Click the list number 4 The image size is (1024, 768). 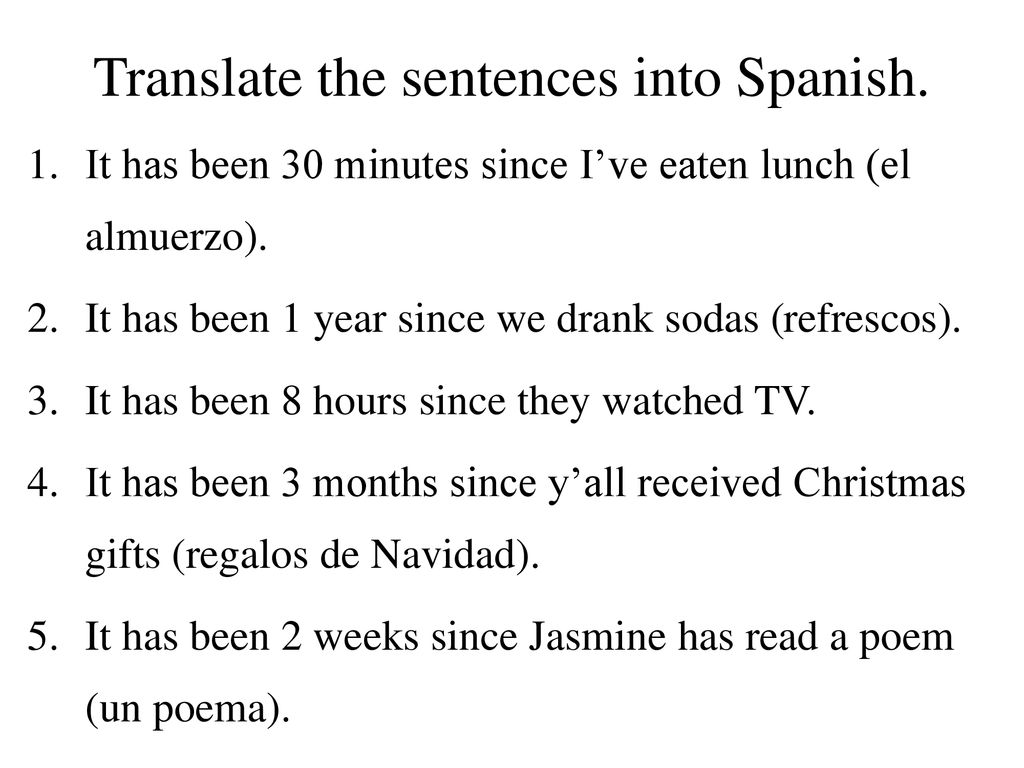point(43,483)
